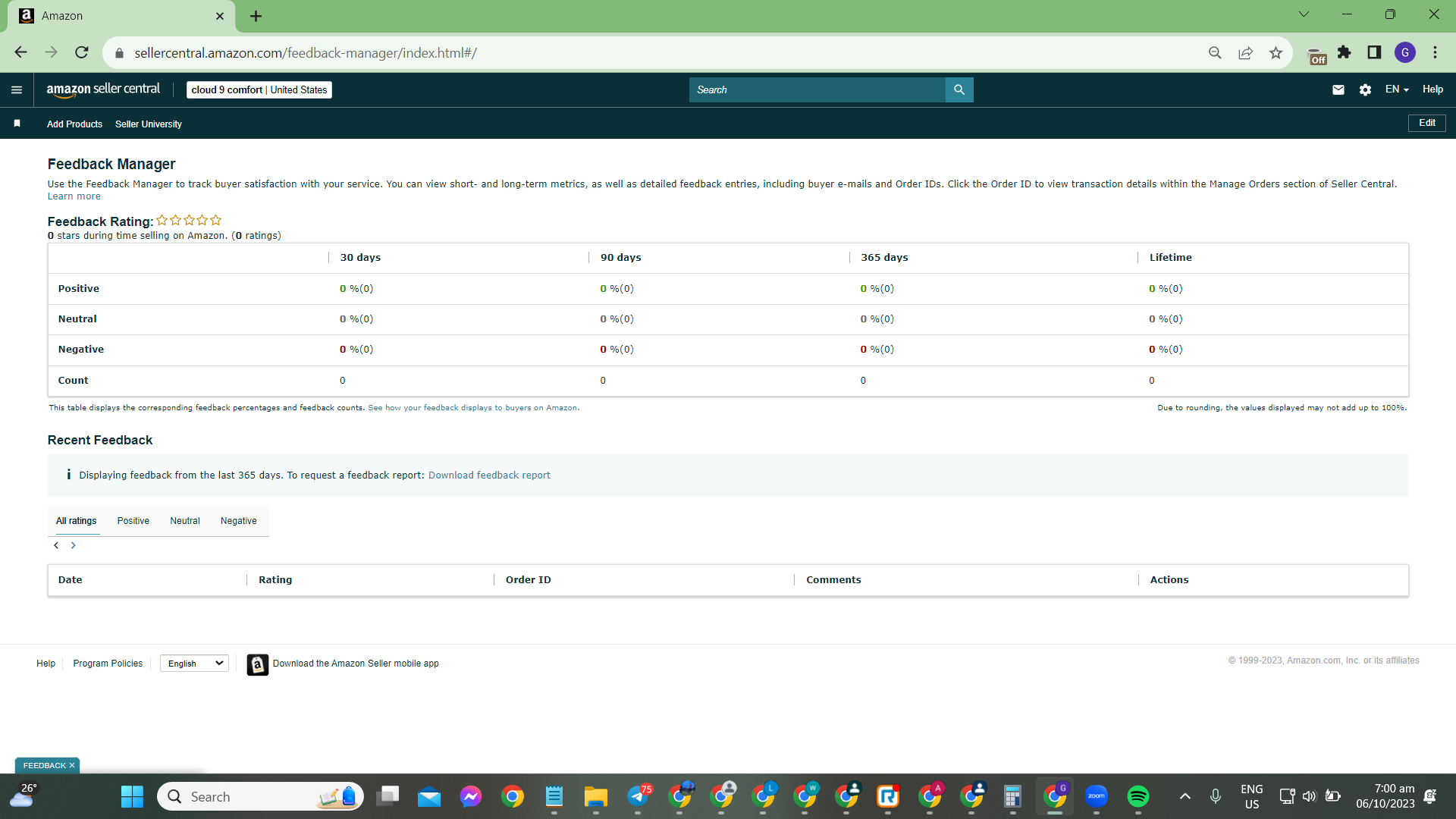This screenshot has width=1456, height=819.
Task: Go to previous feedback page
Action: [56, 545]
